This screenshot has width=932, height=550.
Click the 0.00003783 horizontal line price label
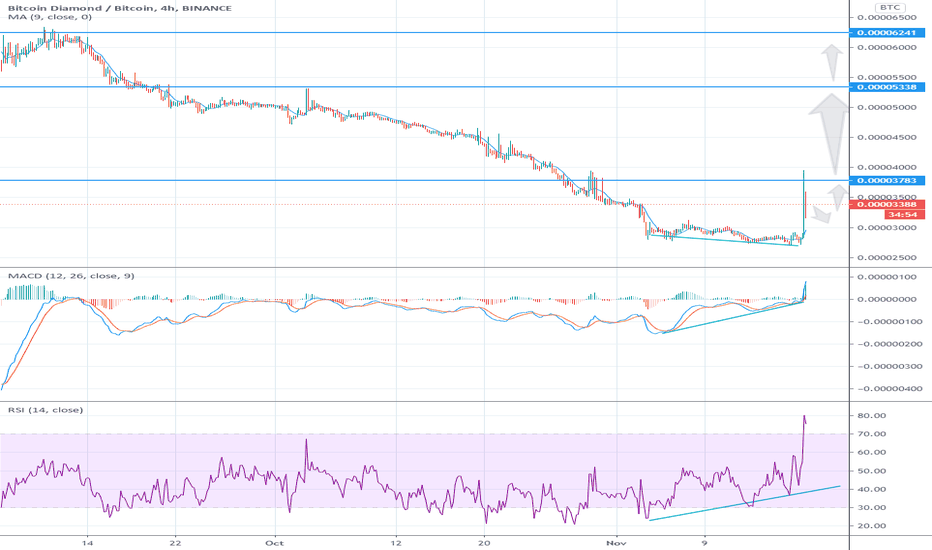point(887,180)
